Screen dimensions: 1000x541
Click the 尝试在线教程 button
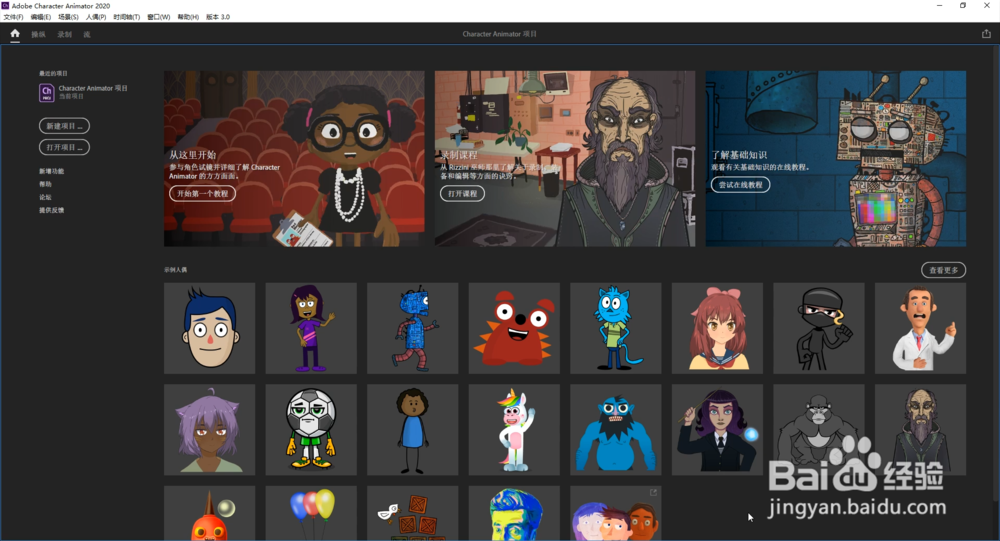(740, 185)
